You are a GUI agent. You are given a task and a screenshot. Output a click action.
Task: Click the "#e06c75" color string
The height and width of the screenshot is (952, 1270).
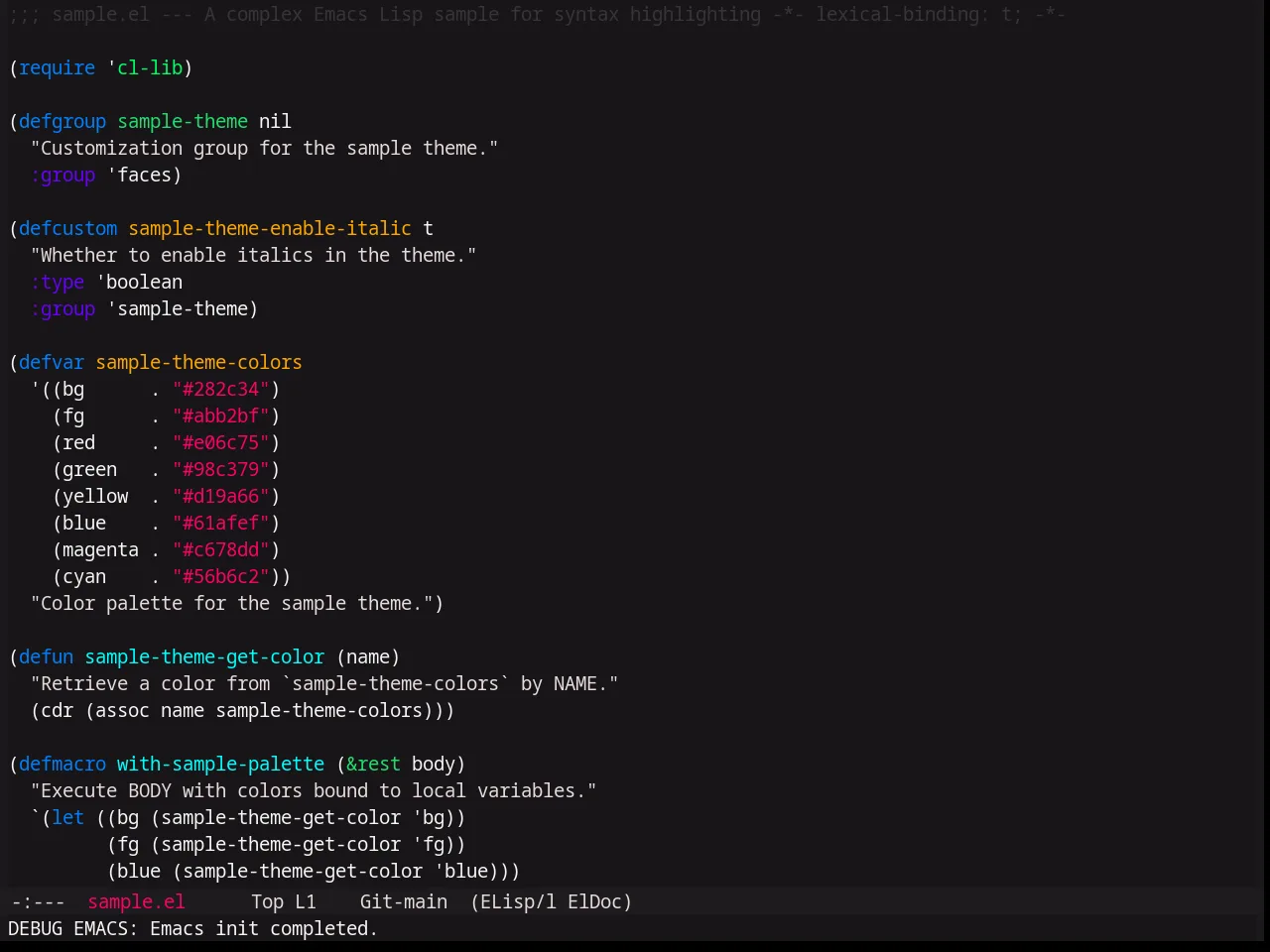[x=221, y=442]
